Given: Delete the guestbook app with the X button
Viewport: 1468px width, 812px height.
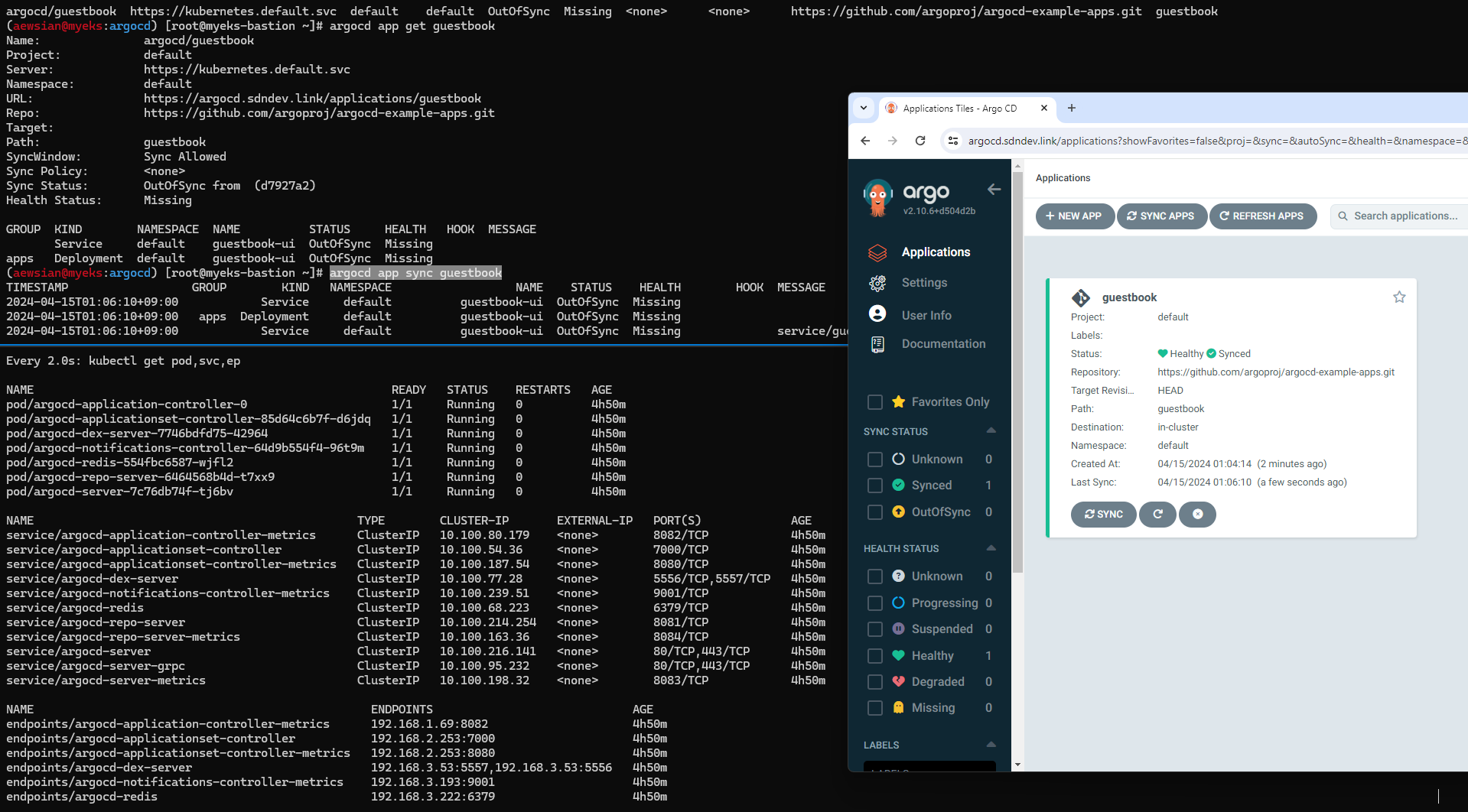Looking at the screenshot, I should tap(1197, 514).
